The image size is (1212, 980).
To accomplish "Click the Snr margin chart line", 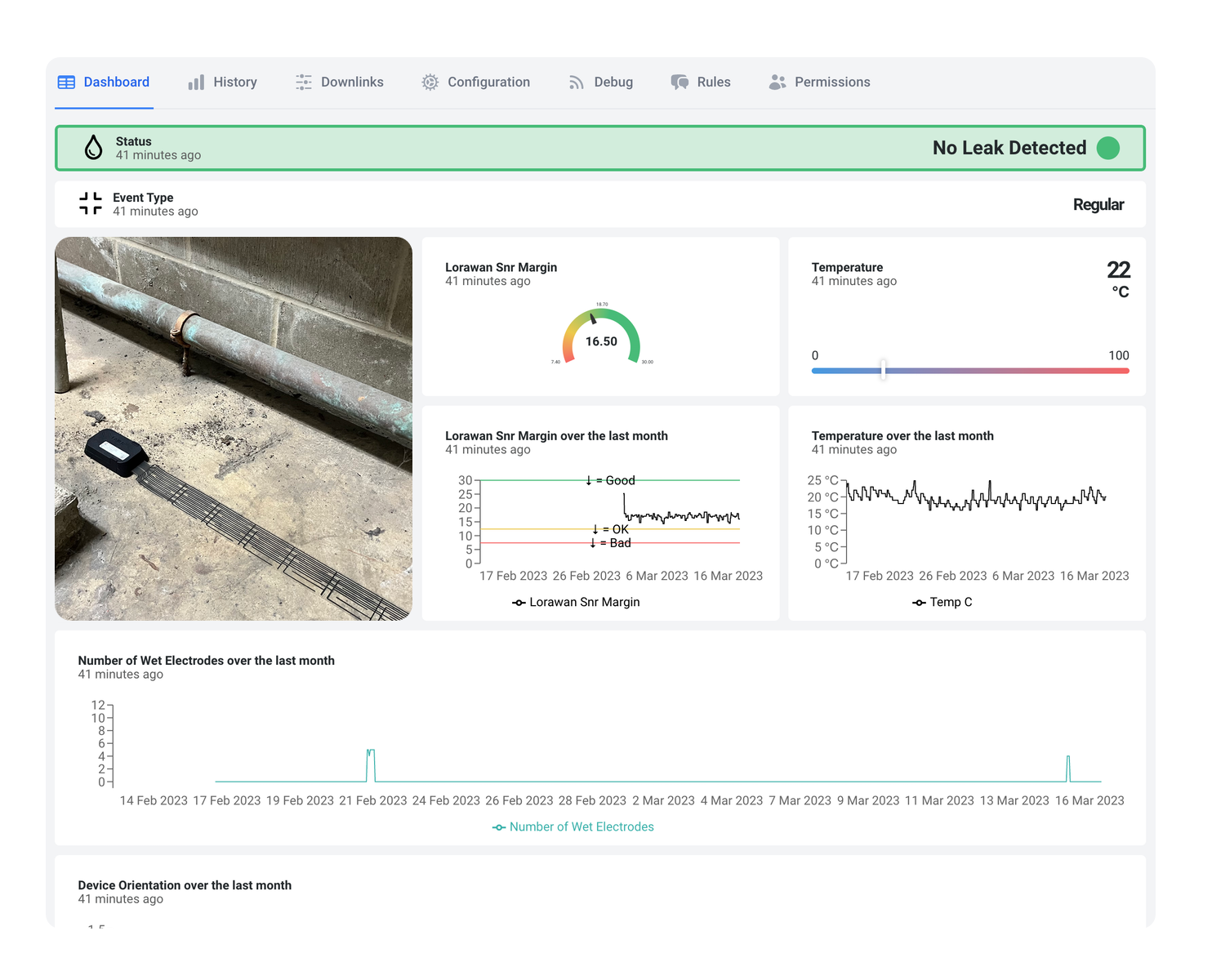I will click(x=682, y=516).
